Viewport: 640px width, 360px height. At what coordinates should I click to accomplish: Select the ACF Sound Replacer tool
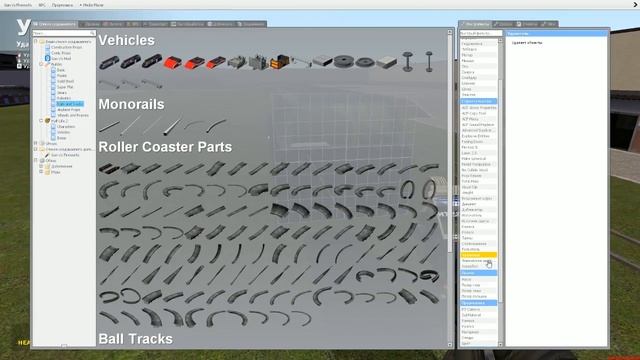click(x=478, y=125)
